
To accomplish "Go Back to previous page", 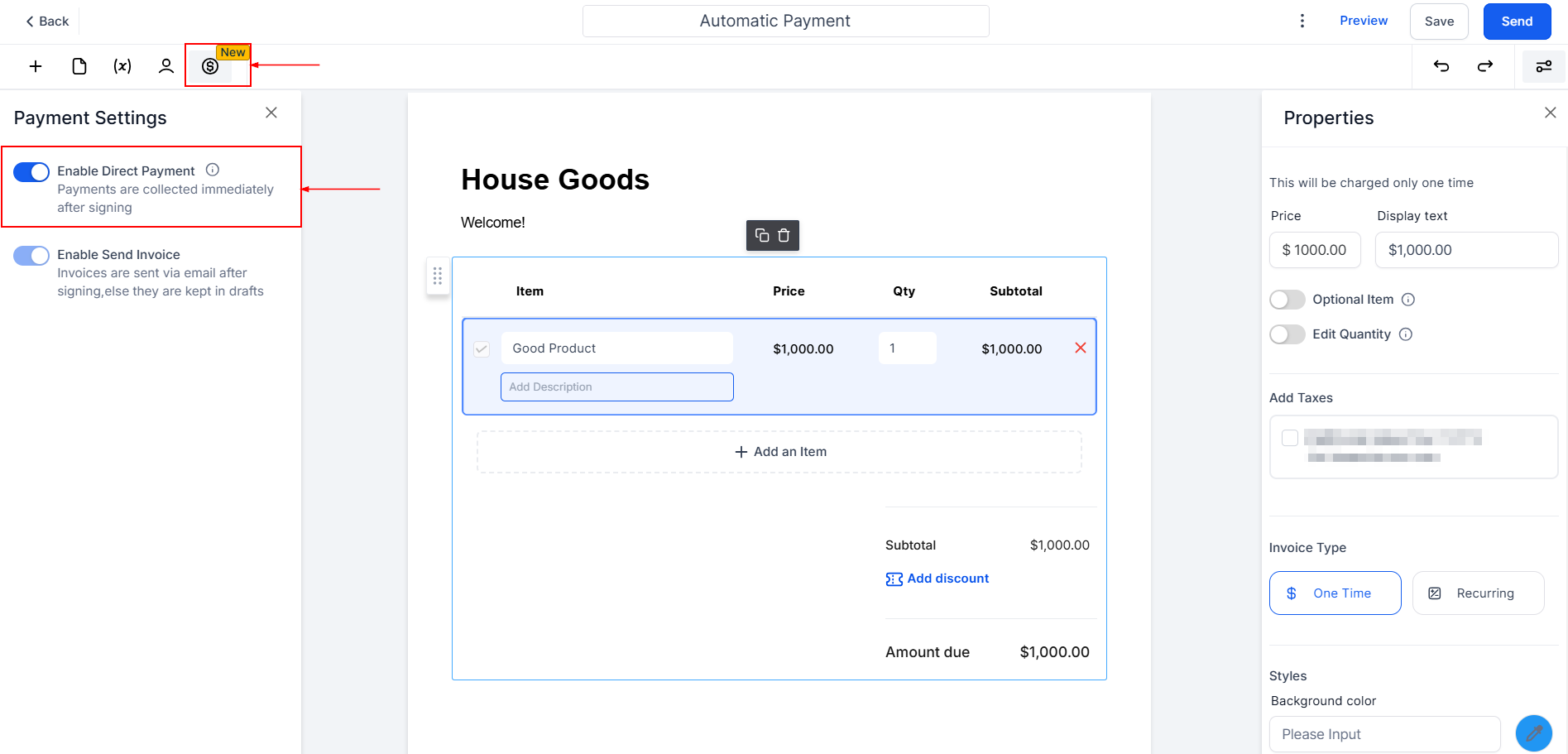I will [x=47, y=21].
